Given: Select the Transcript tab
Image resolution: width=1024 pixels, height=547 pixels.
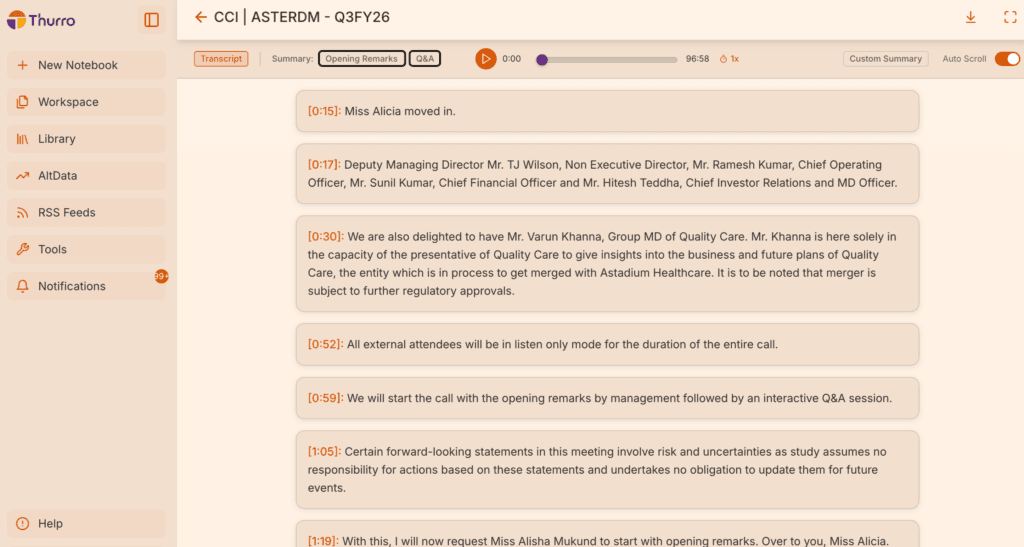Looking at the screenshot, I should (x=221, y=59).
